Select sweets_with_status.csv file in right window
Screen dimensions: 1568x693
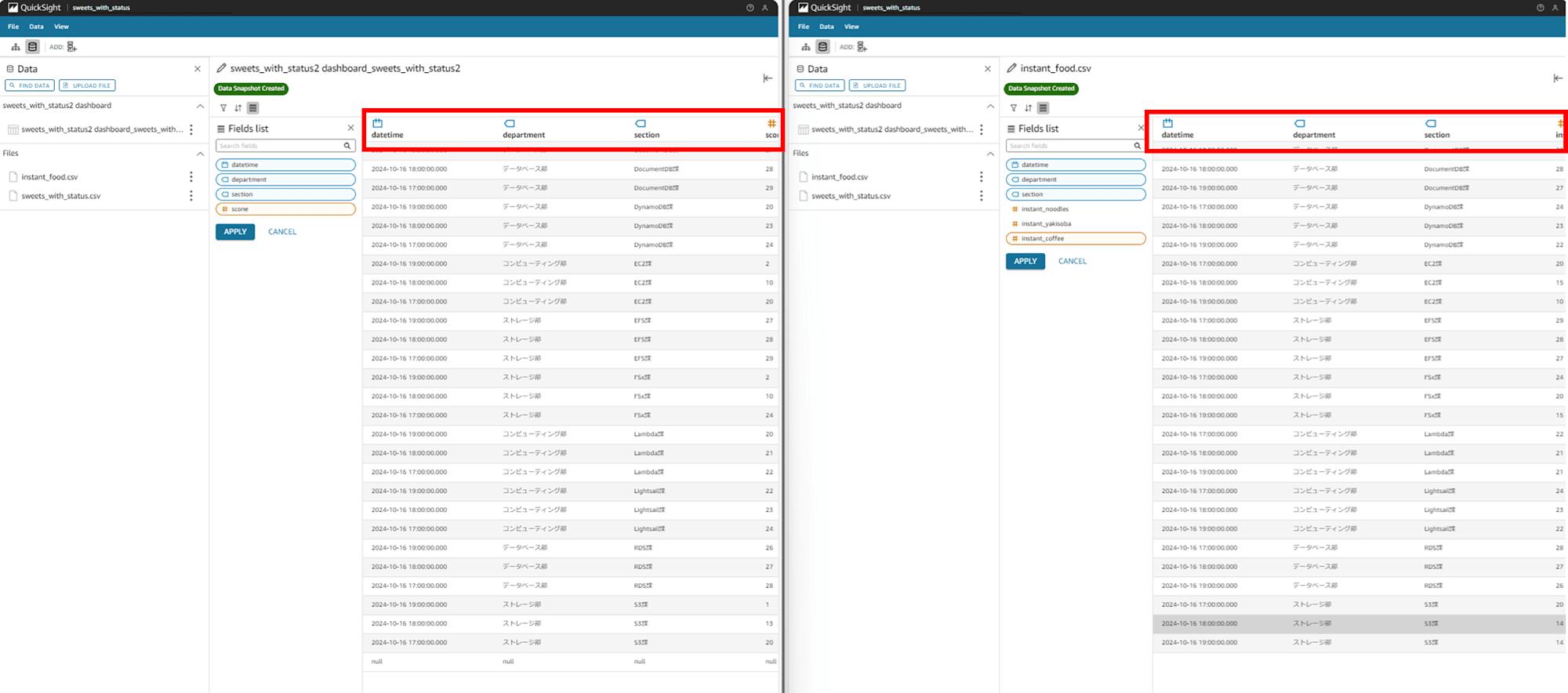coord(851,196)
